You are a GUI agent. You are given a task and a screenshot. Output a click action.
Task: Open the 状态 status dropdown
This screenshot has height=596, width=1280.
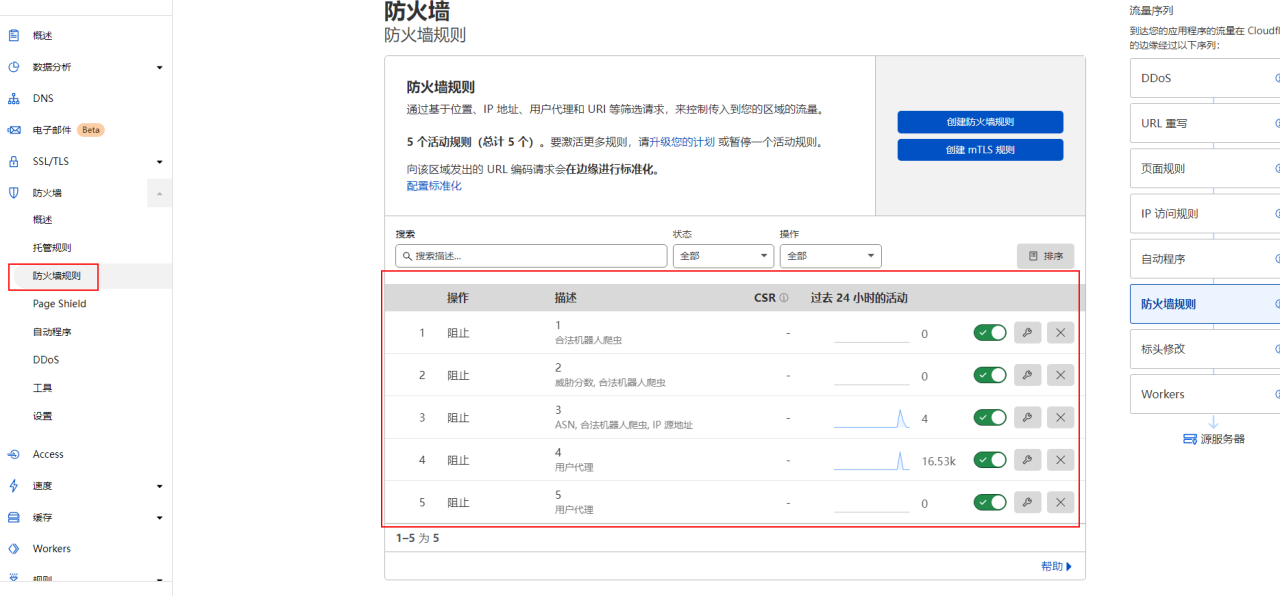click(723, 256)
